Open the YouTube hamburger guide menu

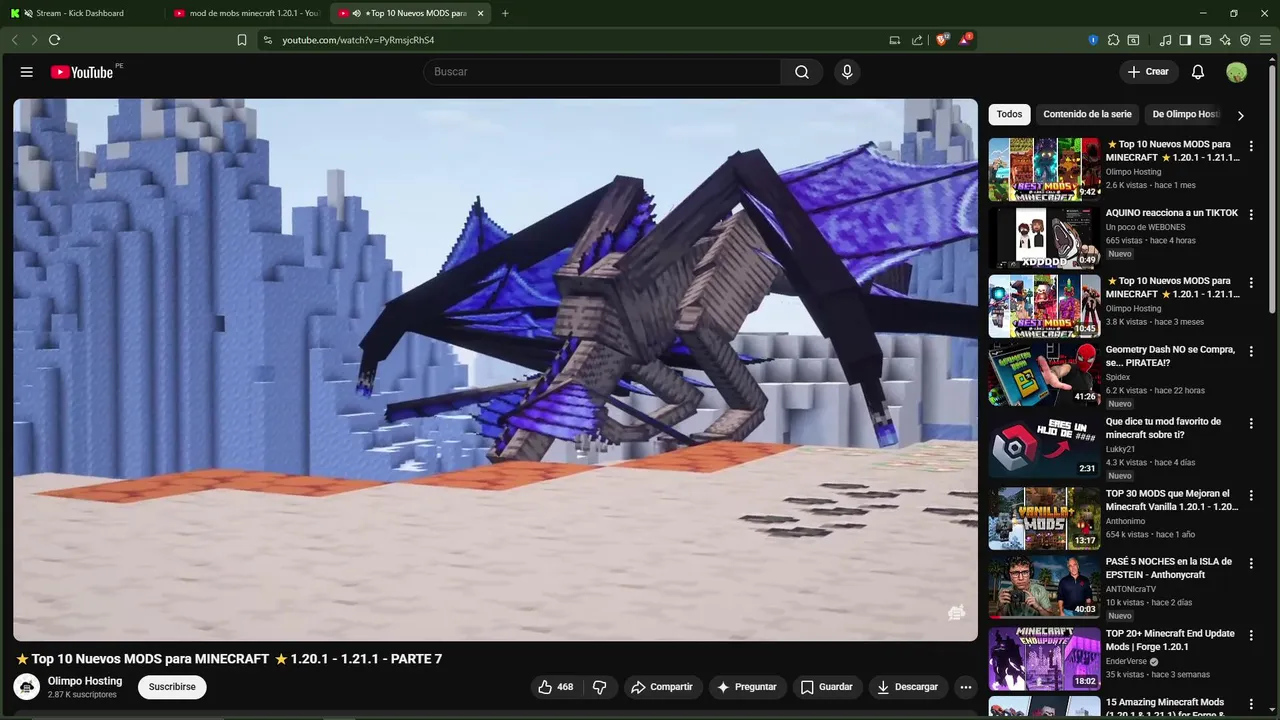(27, 72)
